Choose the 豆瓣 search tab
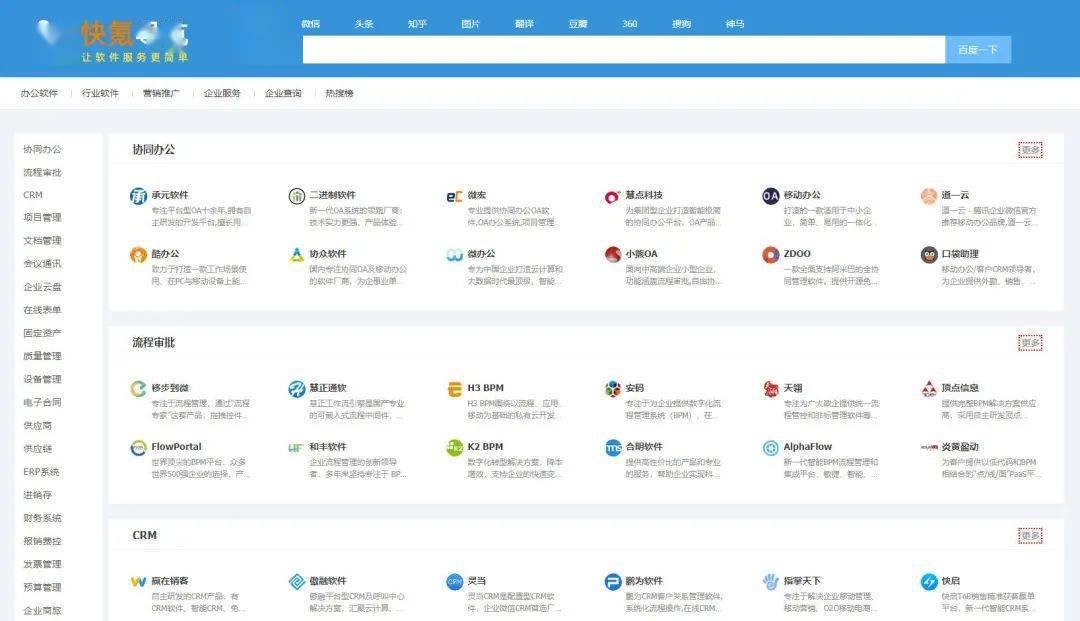1080x621 pixels. click(x=578, y=24)
